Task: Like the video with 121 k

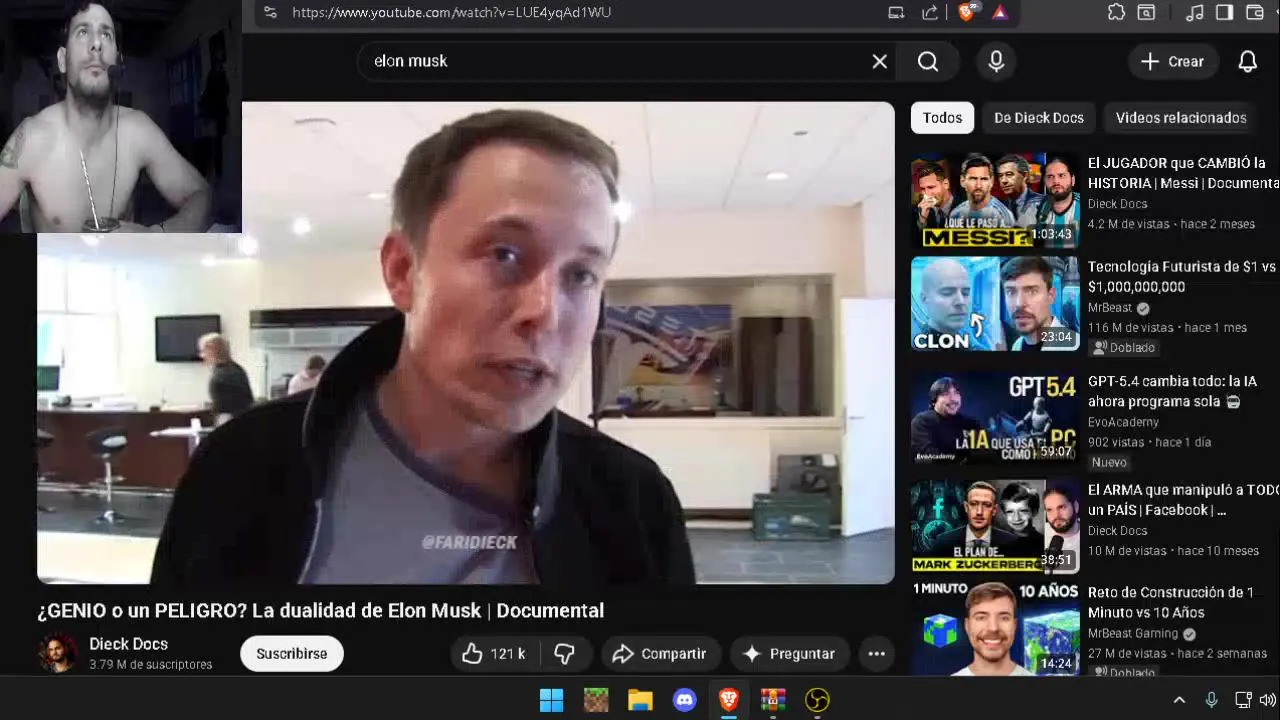Action: pos(494,654)
